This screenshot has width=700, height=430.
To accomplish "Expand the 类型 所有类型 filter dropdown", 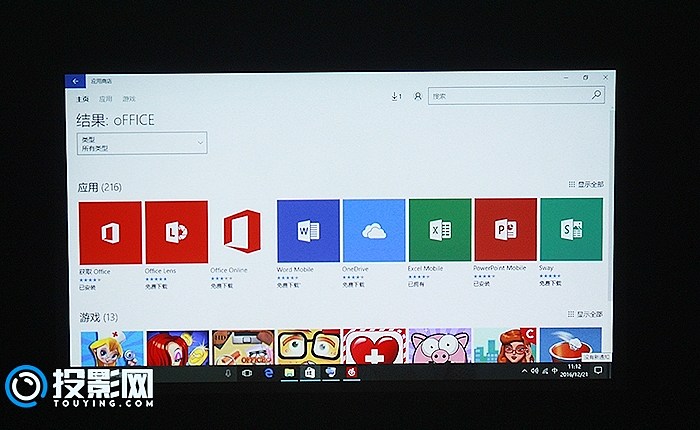I will point(142,143).
